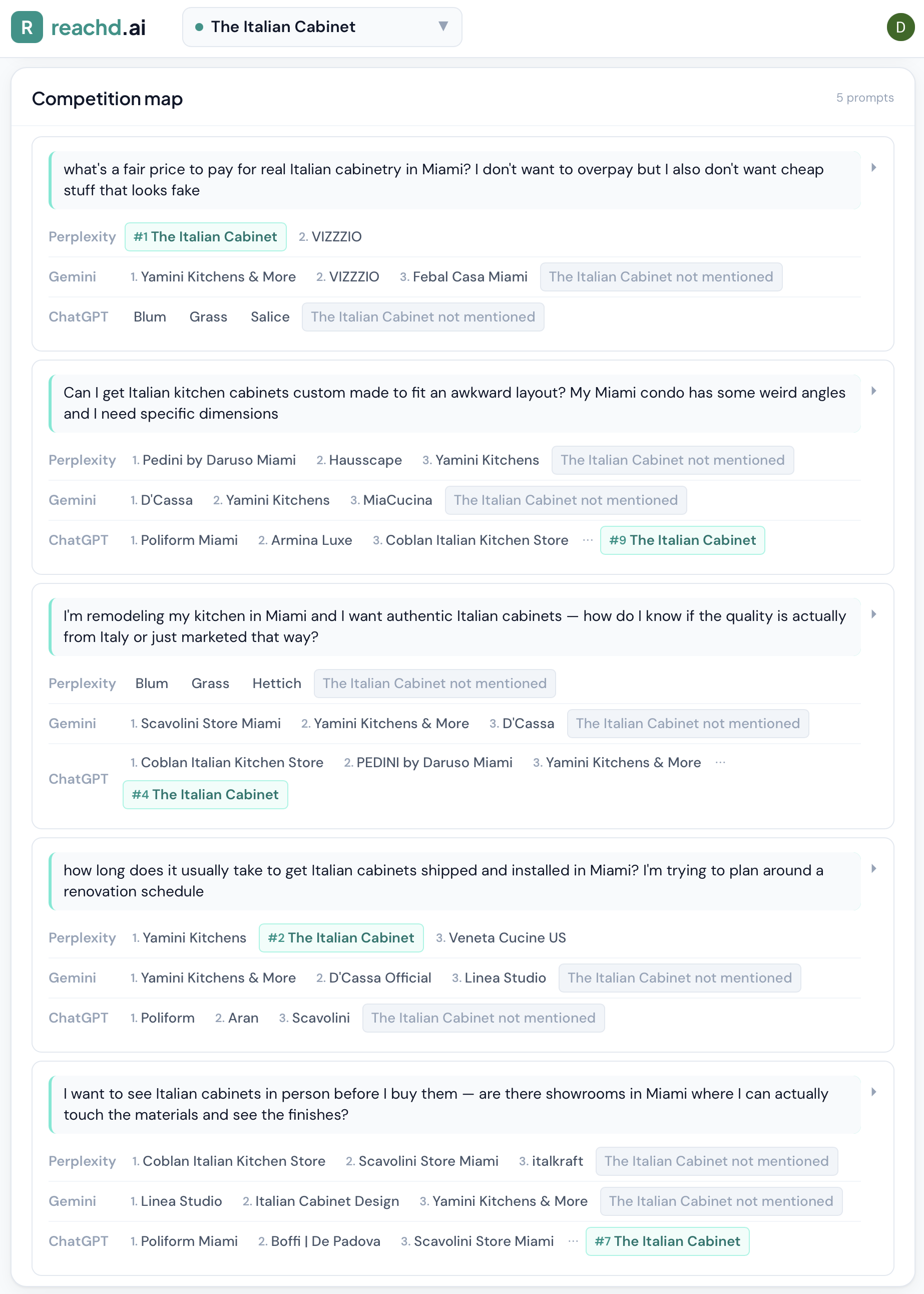Open The Italian Cabinet brand dropdown
The image size is (924, 1294).
321,27
